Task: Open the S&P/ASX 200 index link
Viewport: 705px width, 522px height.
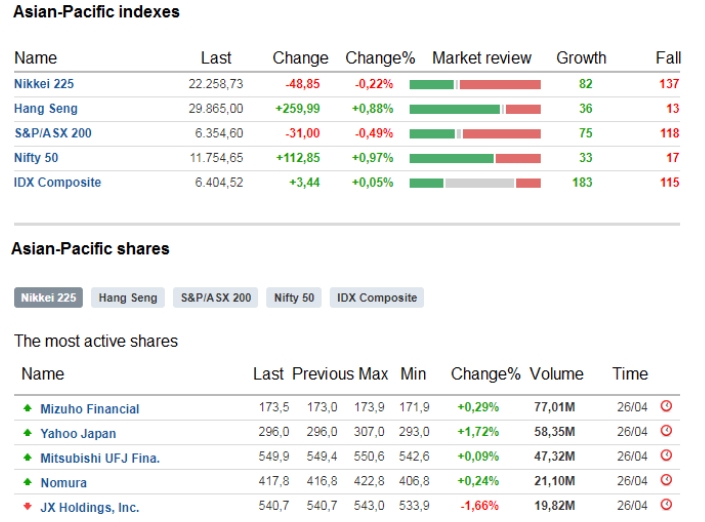Action: coord(53,133)
